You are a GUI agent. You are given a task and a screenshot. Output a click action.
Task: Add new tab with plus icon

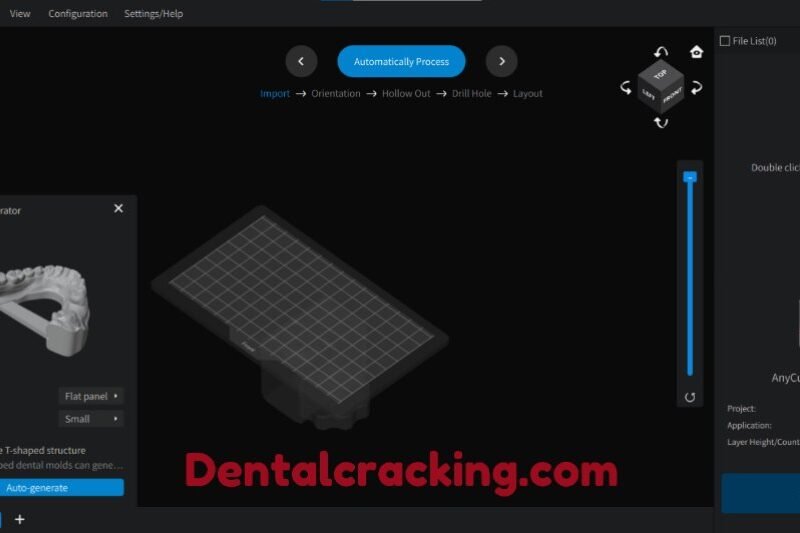pyautogui.click(x=19, y=519)
